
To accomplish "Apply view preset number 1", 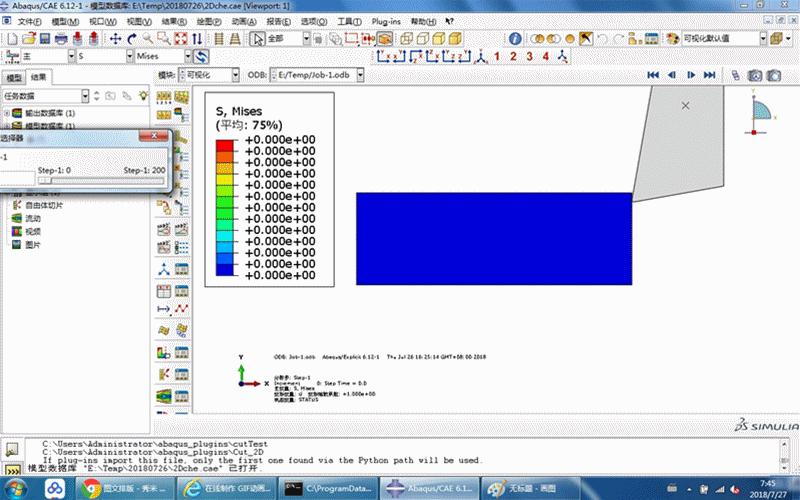I will tap(496, 56).
